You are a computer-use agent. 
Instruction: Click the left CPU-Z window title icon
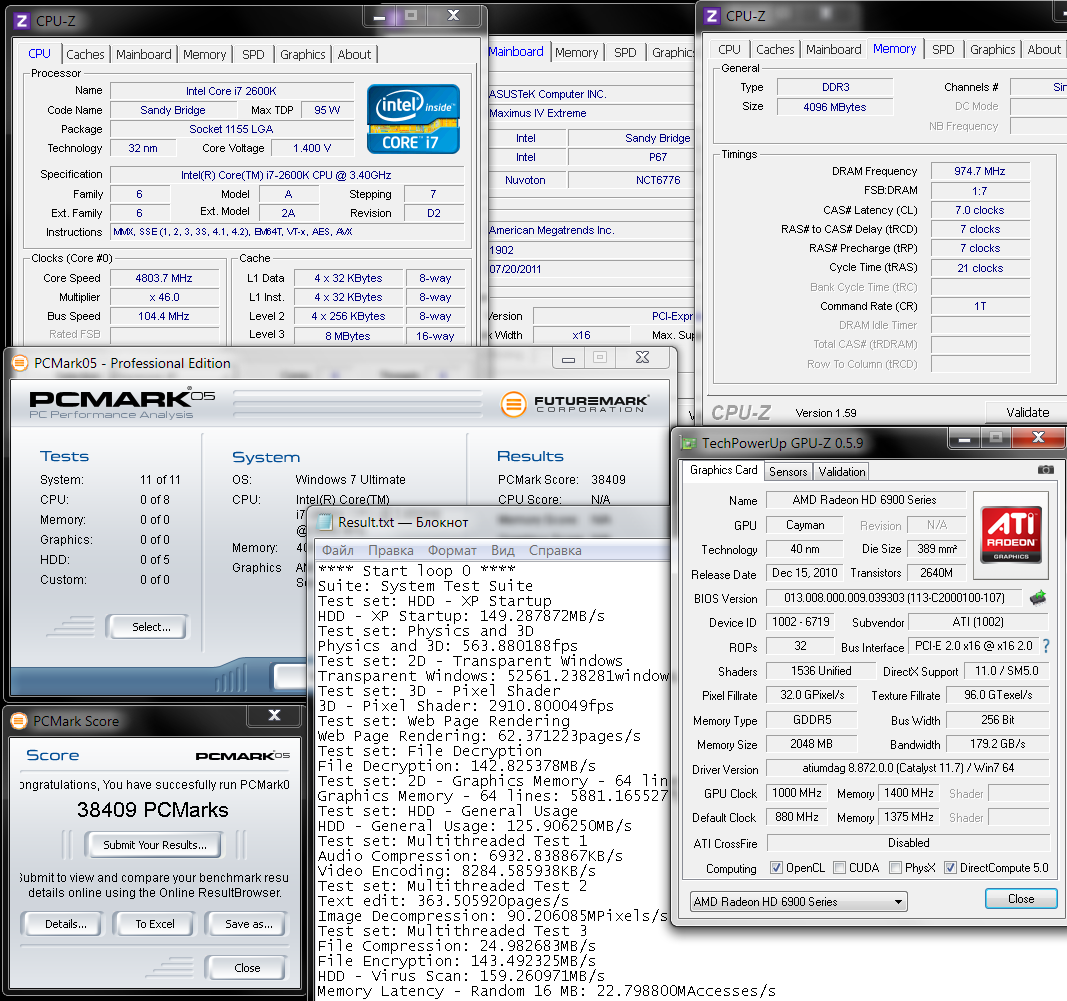coord(22,21)
